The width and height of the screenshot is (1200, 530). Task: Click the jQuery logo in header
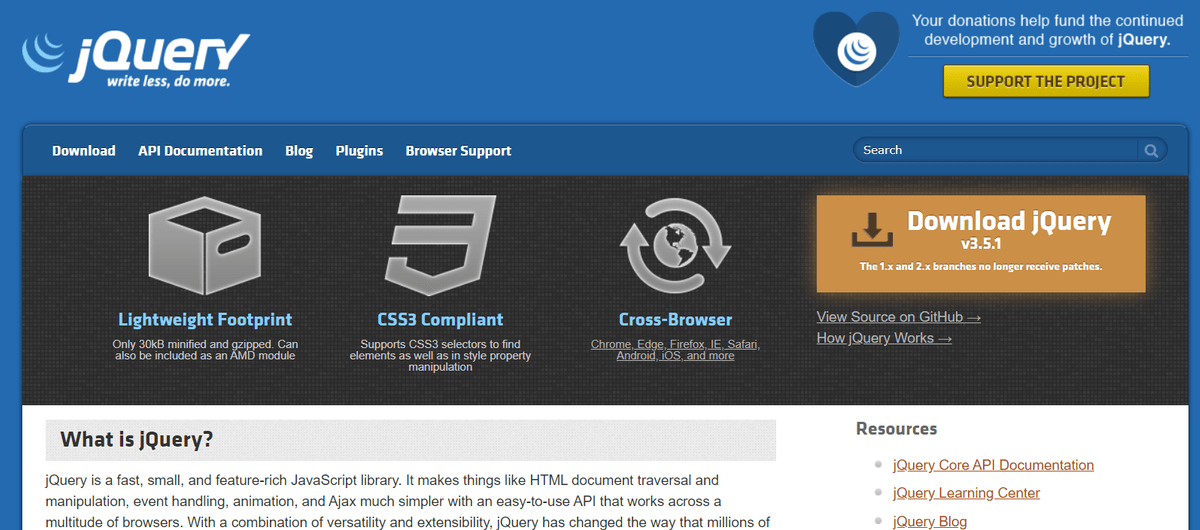tap(136, 59)
